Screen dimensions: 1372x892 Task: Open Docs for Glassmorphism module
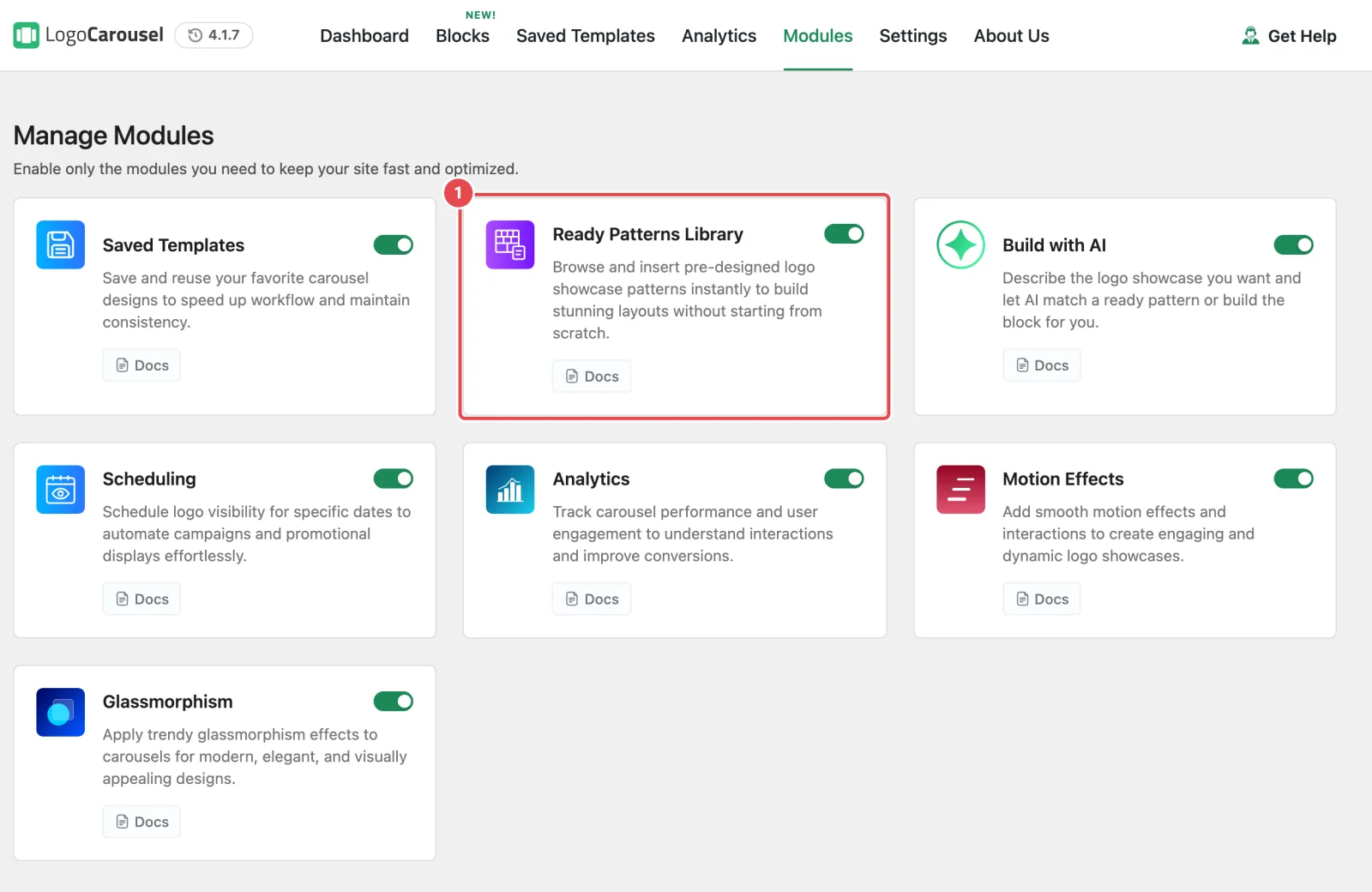[x=141, y=822]
